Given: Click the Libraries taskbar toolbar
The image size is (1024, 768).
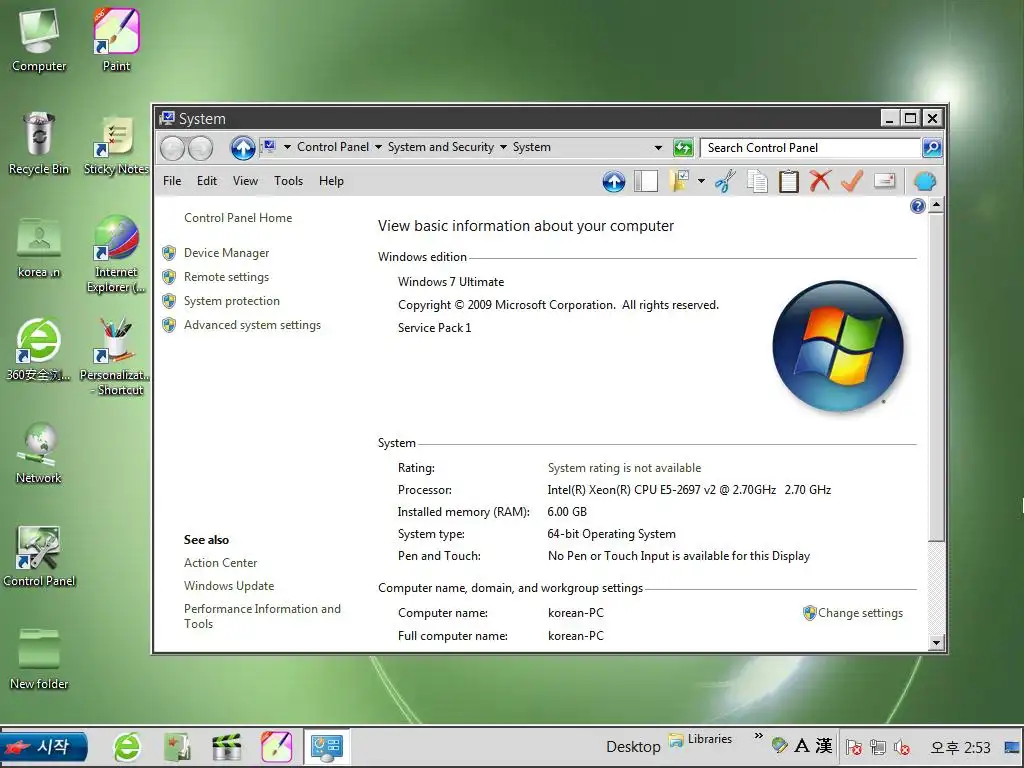Looking at the screenshot, I should pos(700,739).
